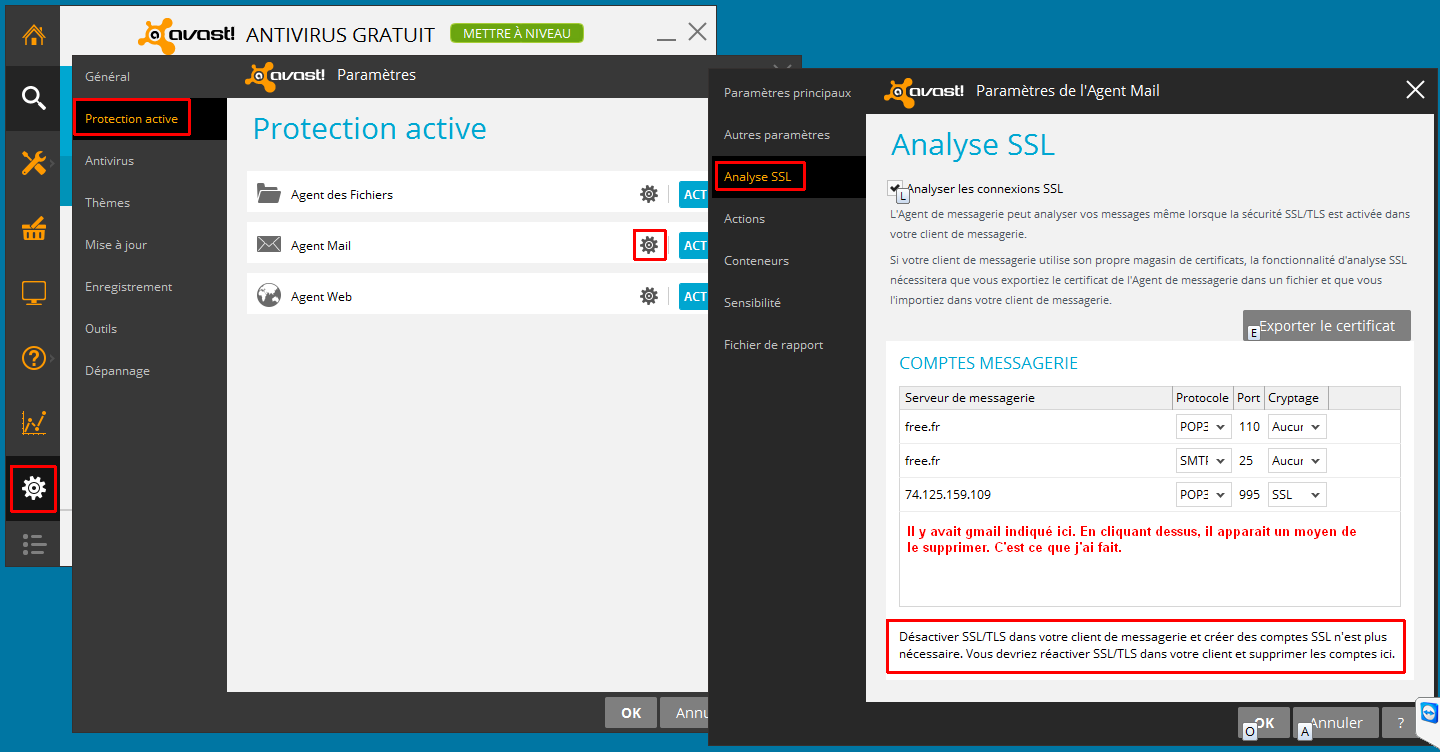Click the Agent Mail envelope icon
Image resolution: width=1440 pixels, height=752 pixels.
(269, 244)
